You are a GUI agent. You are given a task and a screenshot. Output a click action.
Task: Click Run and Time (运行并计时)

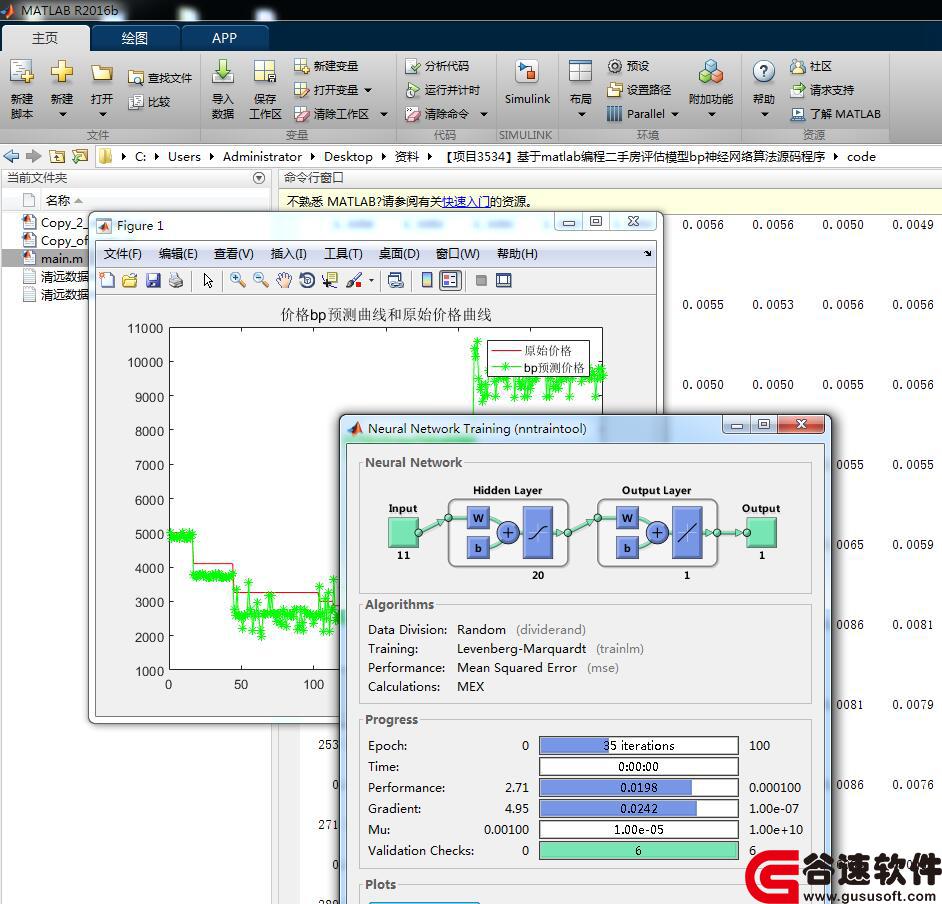(x=443, y=90)
